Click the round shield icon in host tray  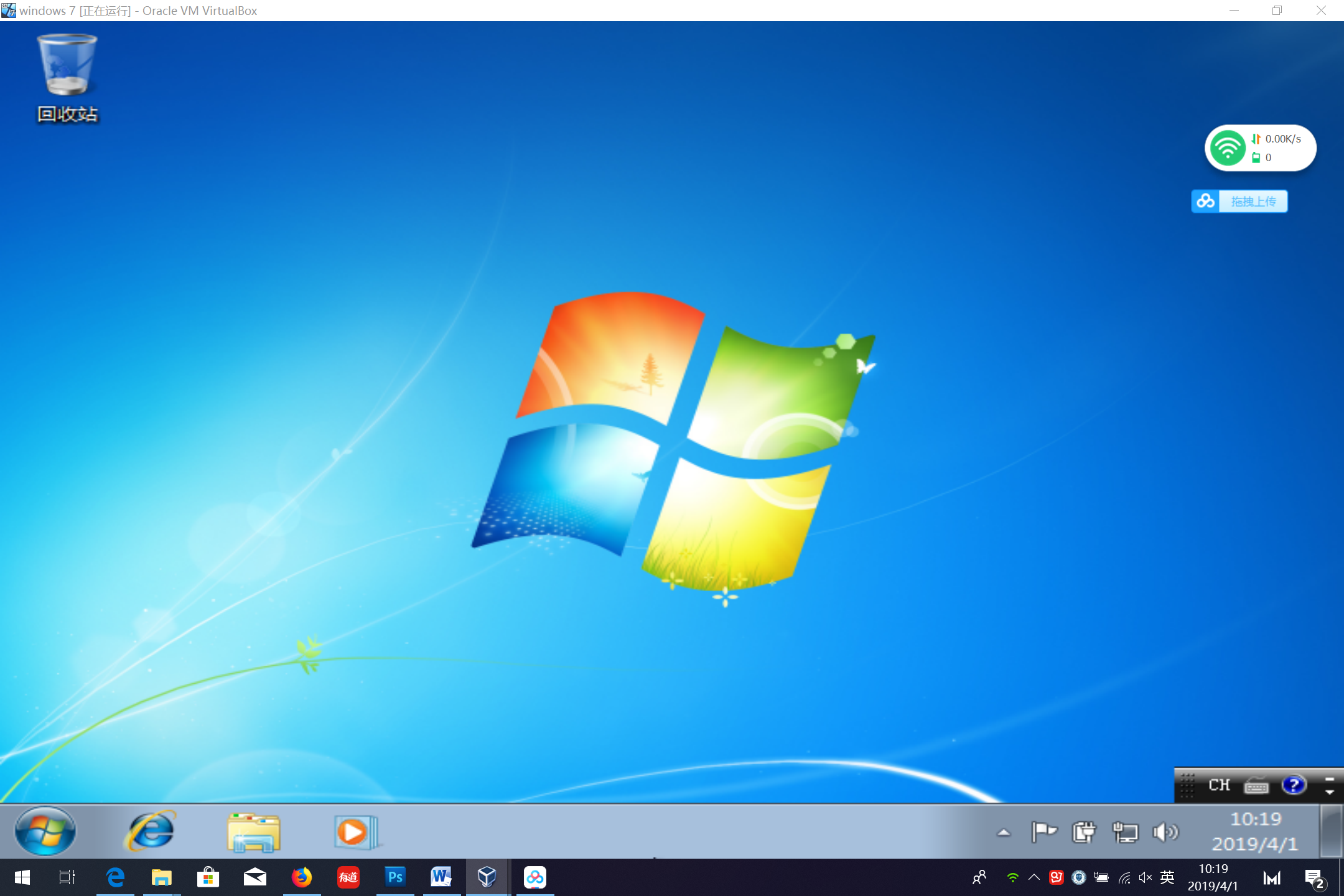[1079, 877]
